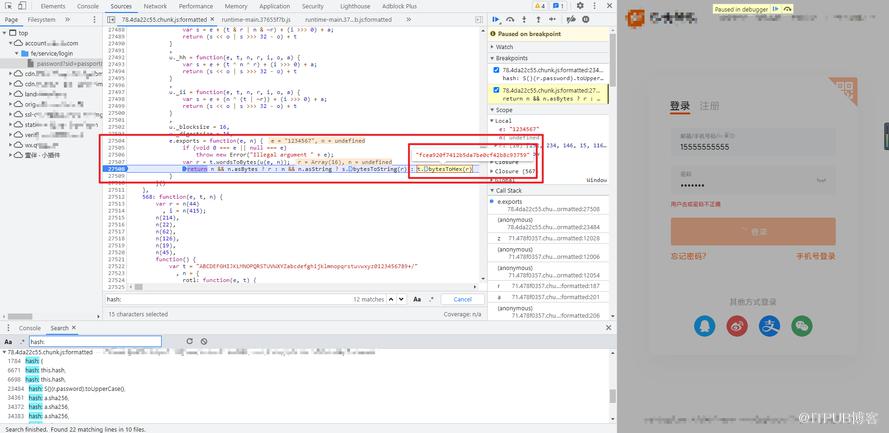Open the Network panel tab
The width and height of the screenshot is (889, 433).
155,6
